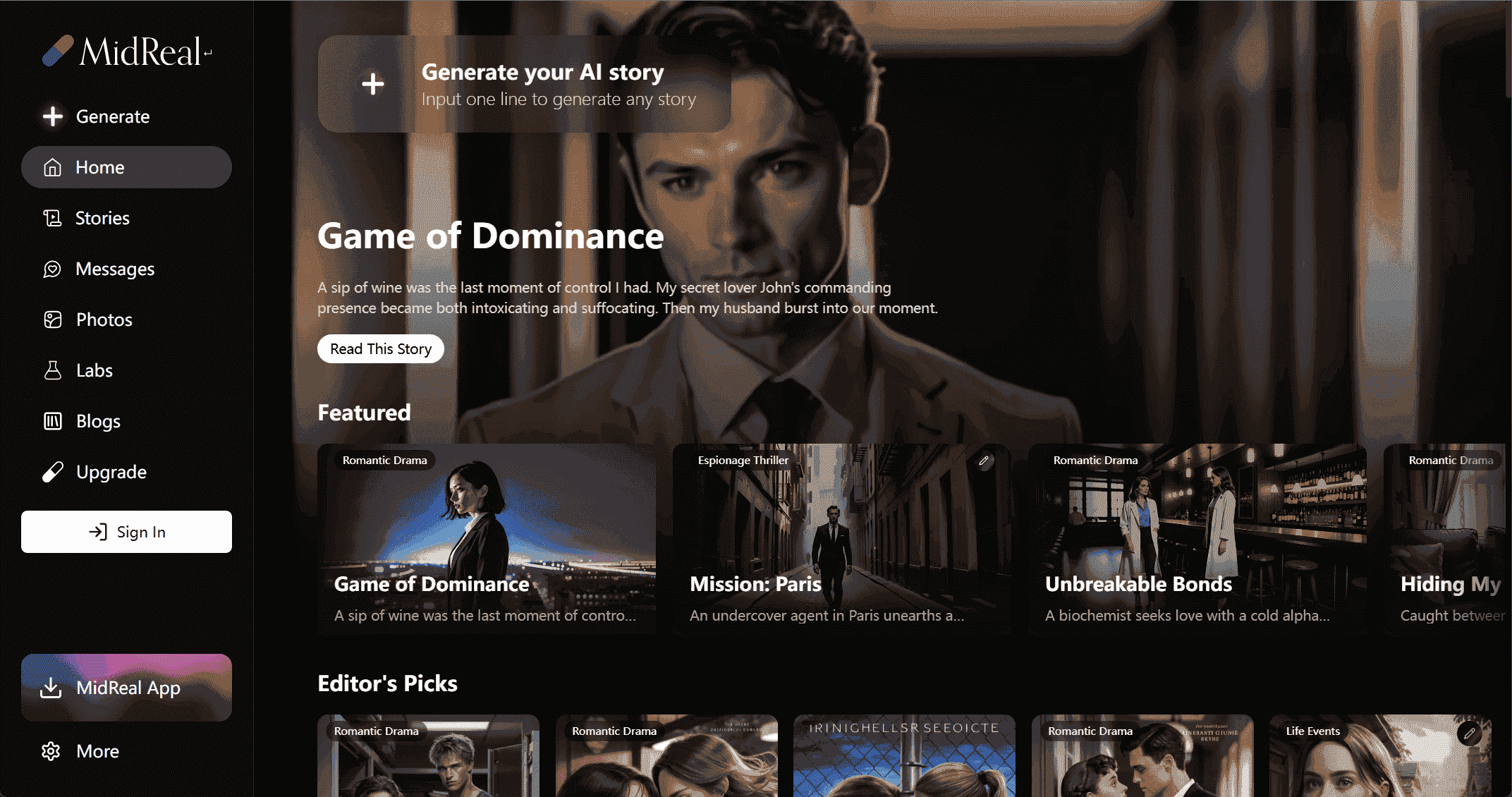Open the Game of Dominance featured thumbnail
The image size is (1512, 797).
[487, 539]
